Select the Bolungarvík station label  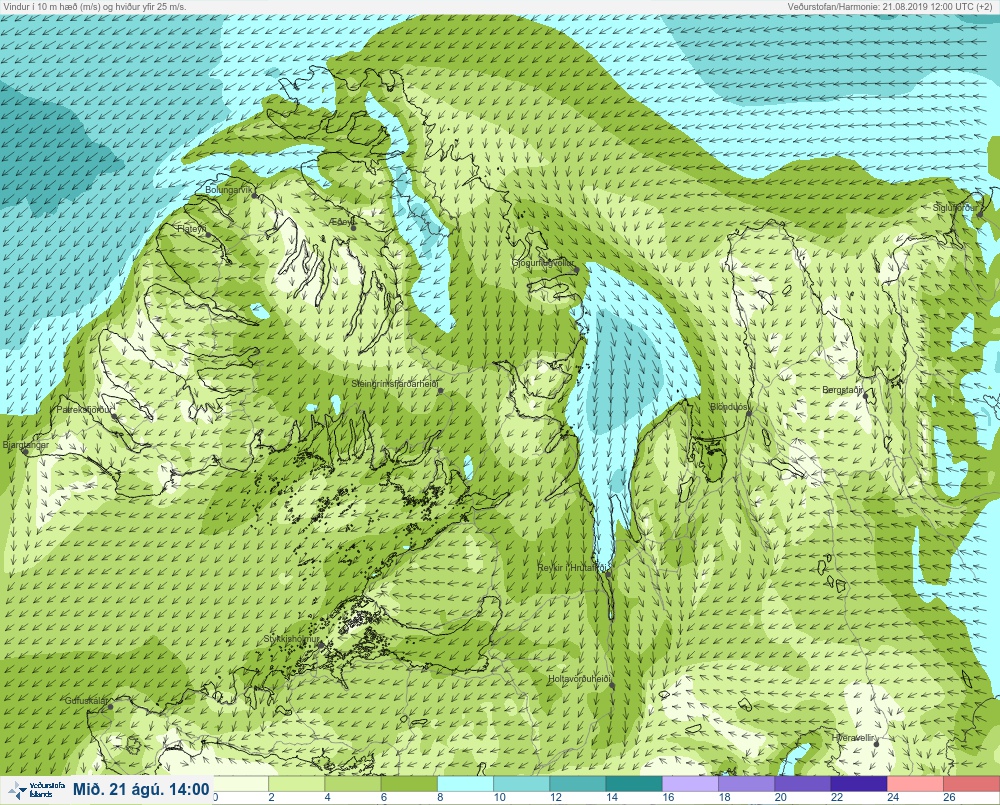tap(229, 190)
